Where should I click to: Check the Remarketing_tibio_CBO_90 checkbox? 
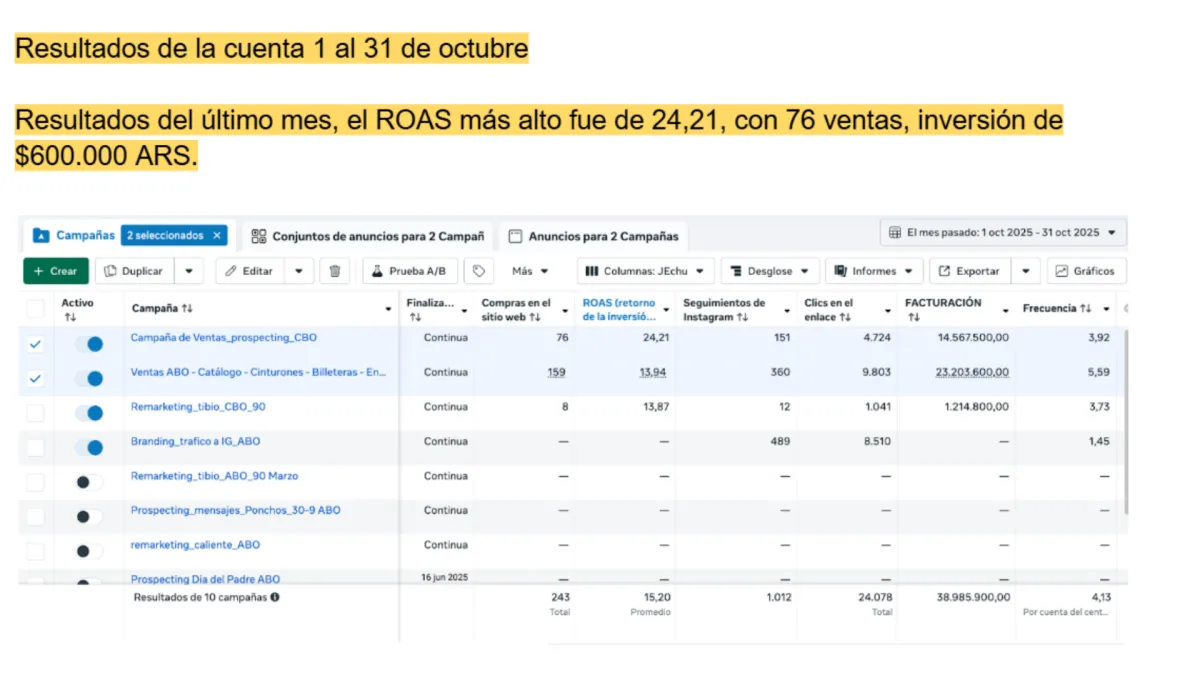point(36,413)
